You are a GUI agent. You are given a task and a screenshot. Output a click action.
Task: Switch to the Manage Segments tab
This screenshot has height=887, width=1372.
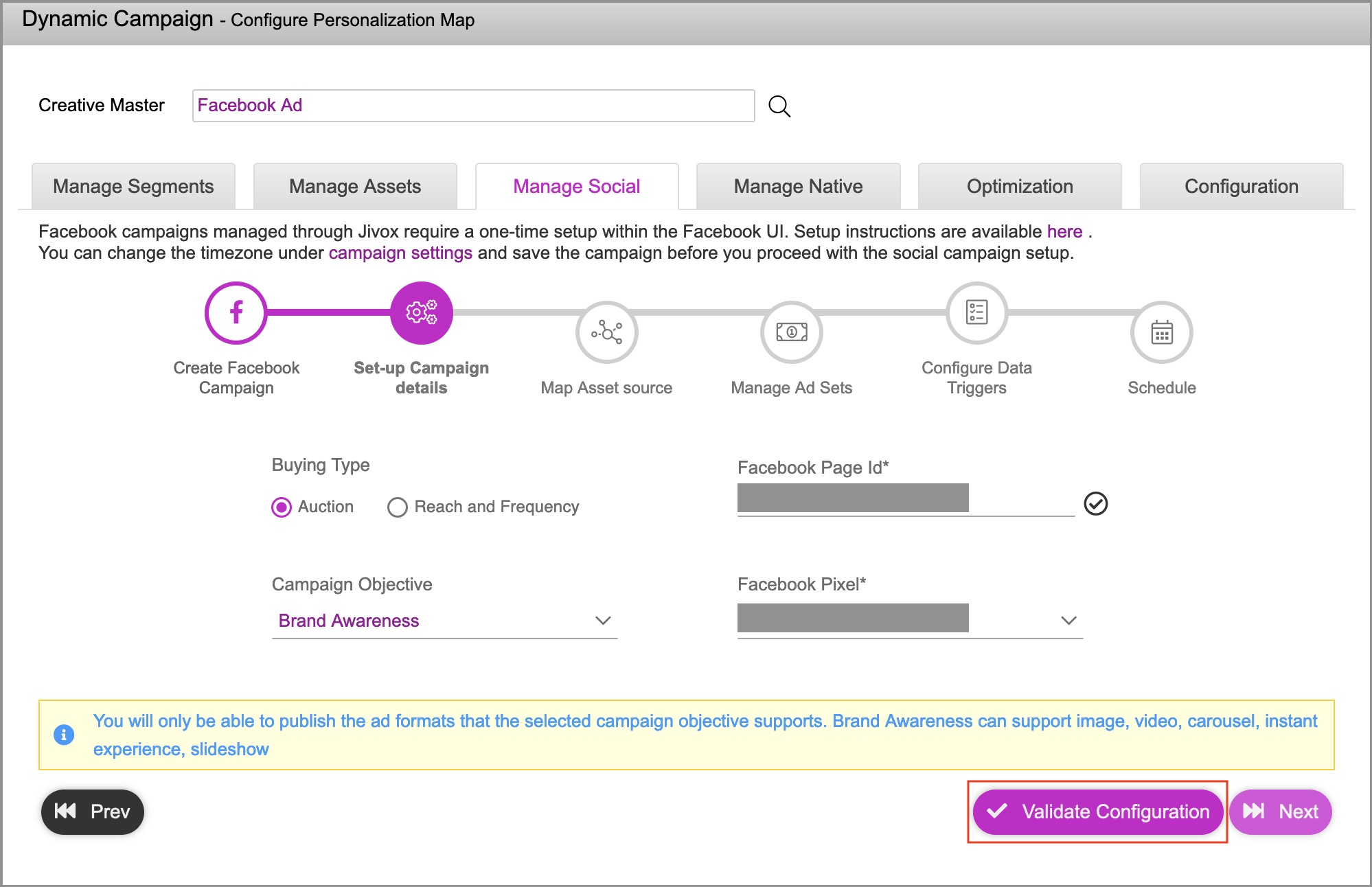(133, 186)
